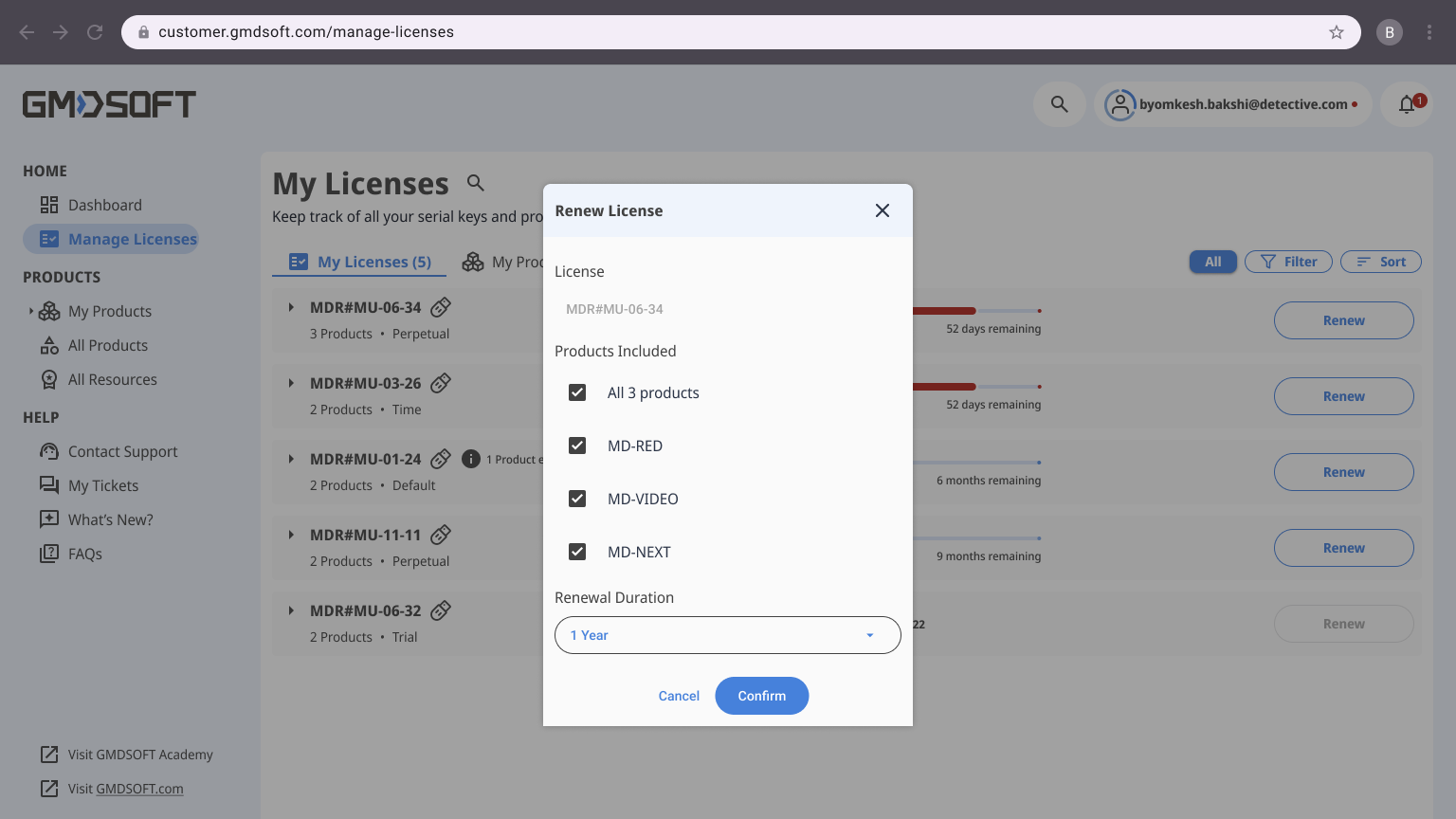
Task: Expand license row MDR#MU-06-32
Action: (x=291, y=610)
